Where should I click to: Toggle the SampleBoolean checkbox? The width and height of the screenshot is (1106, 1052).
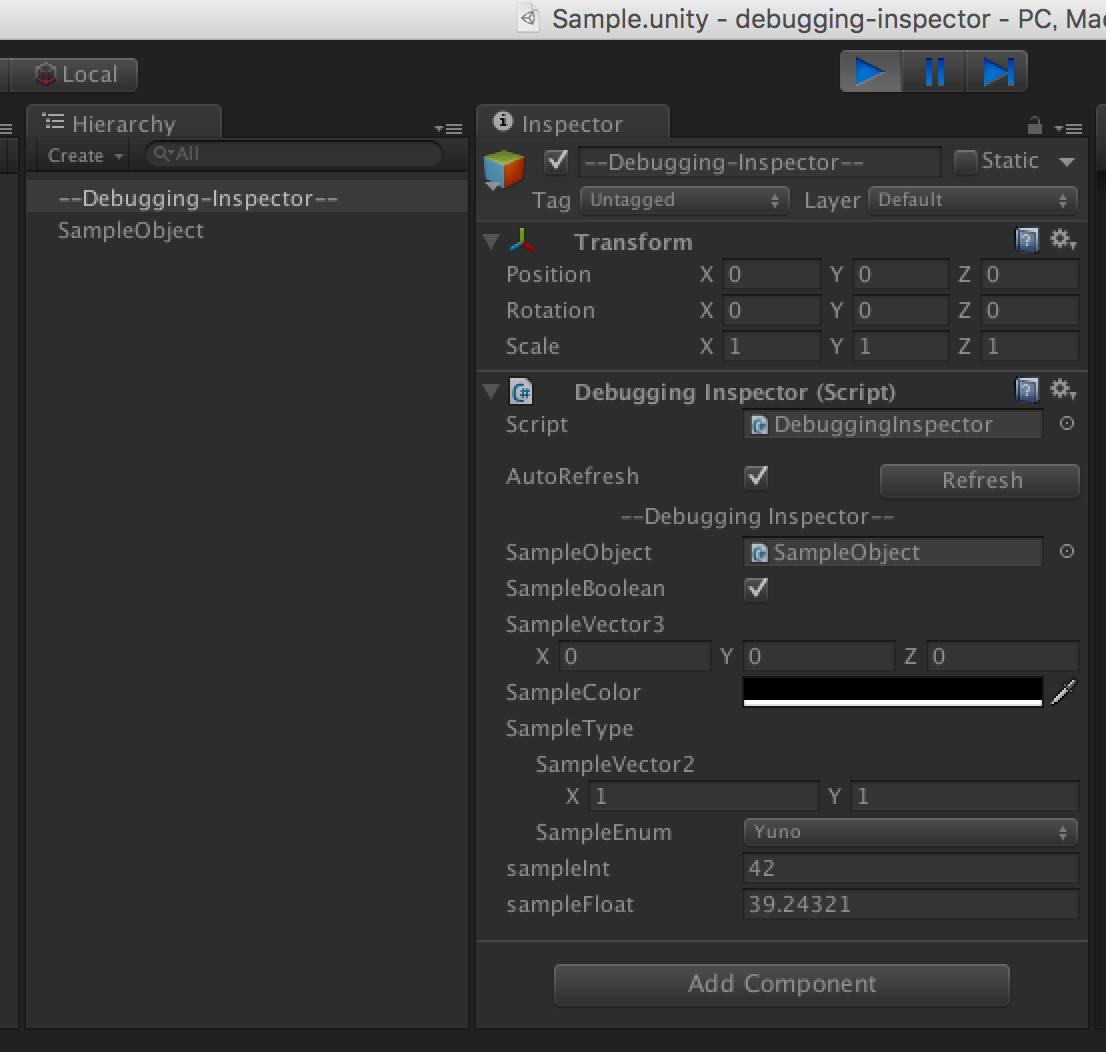click(757, 589)
